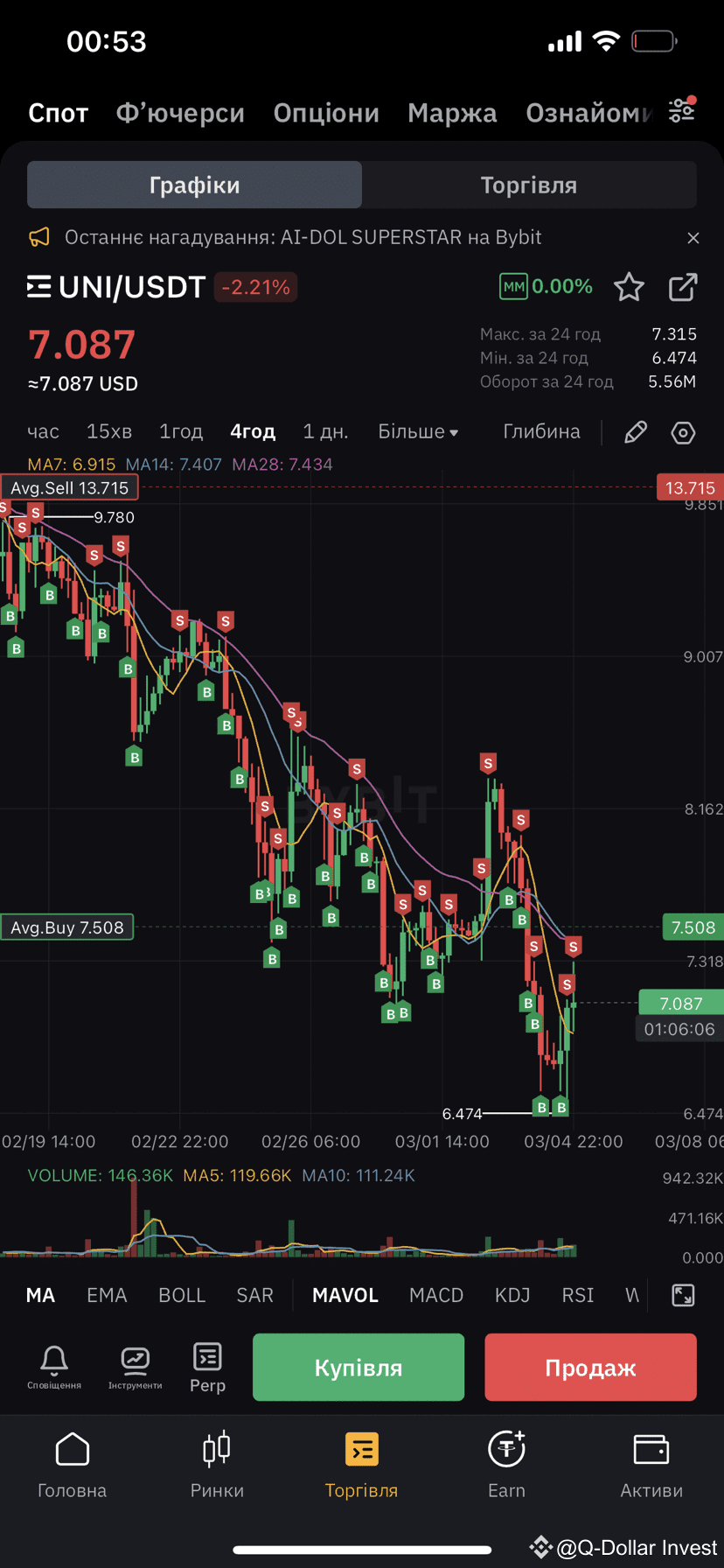Open the Perp contract shortcut
The height and width of the screenshot is (1568, 724).
point(208,1367)
